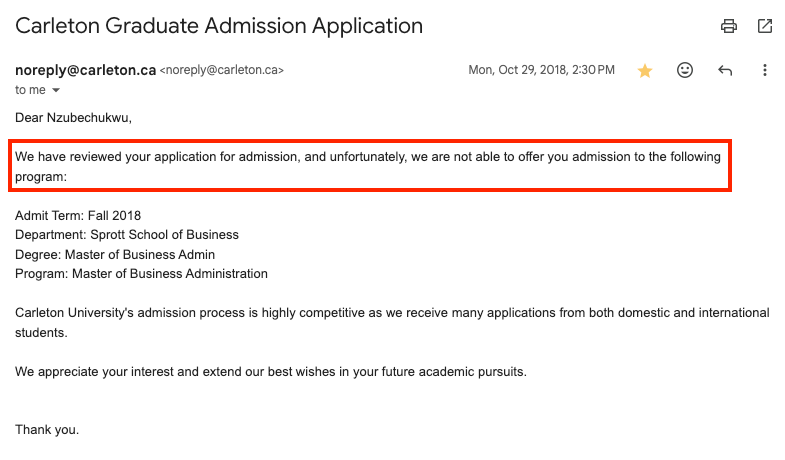
Task: Click the "We appreciate your interest" sentence
Action: point(270,371)
